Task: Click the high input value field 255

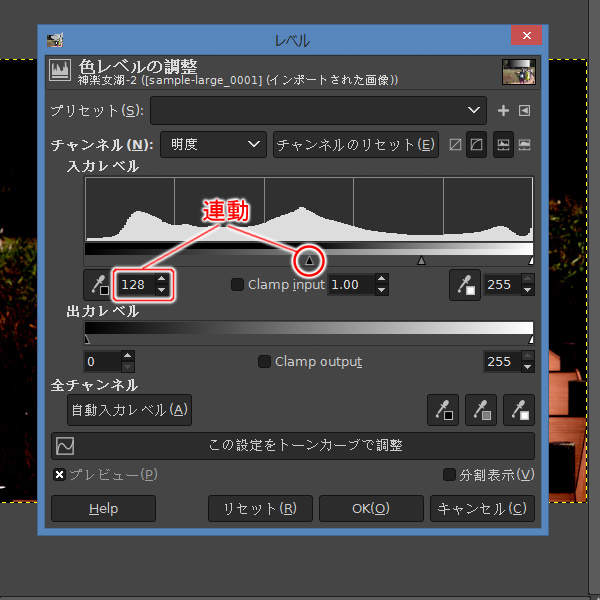Action: [503, 285]
